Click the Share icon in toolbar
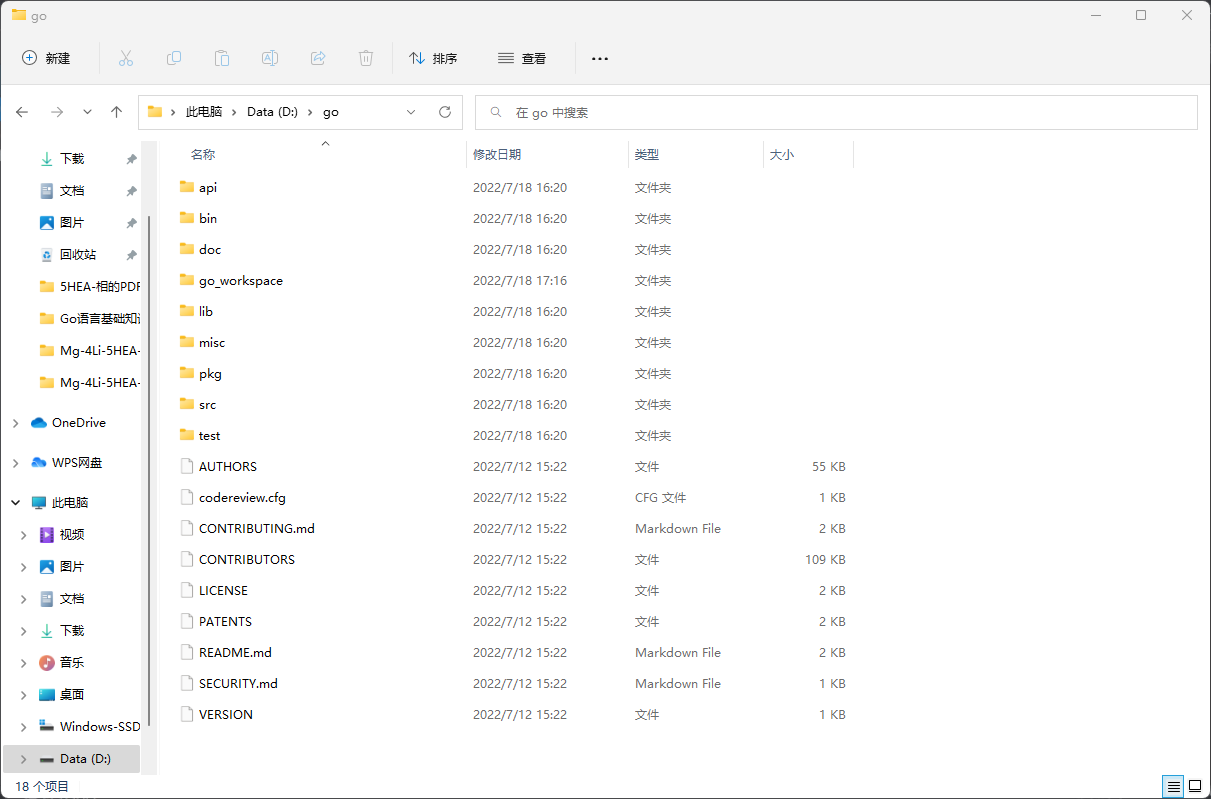Image resolution: width=1211 pixels, height=799 pixels. tap(318, 58)
